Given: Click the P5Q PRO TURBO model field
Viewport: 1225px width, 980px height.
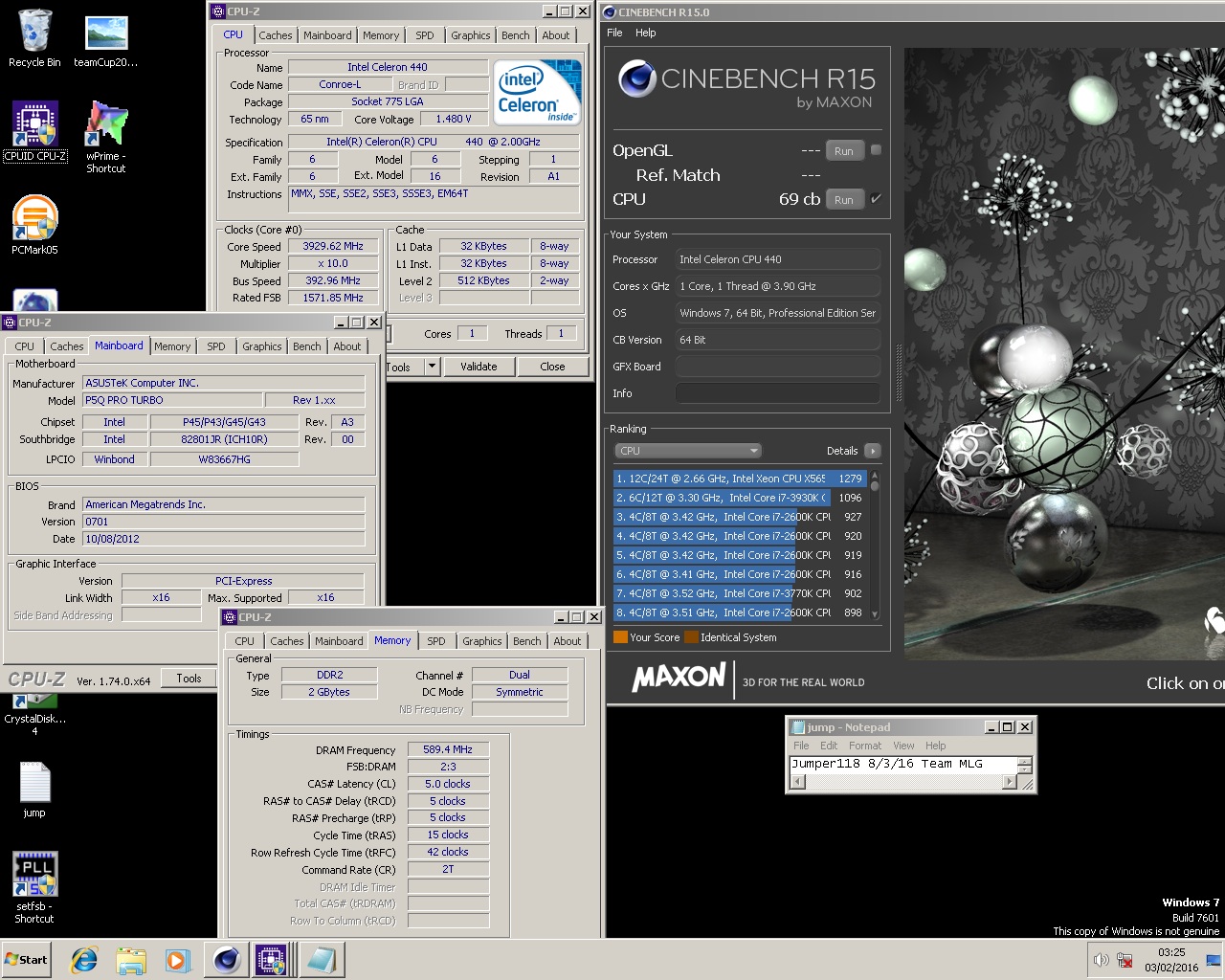Looking at the screenshot, I should click(x=172, y=400).
